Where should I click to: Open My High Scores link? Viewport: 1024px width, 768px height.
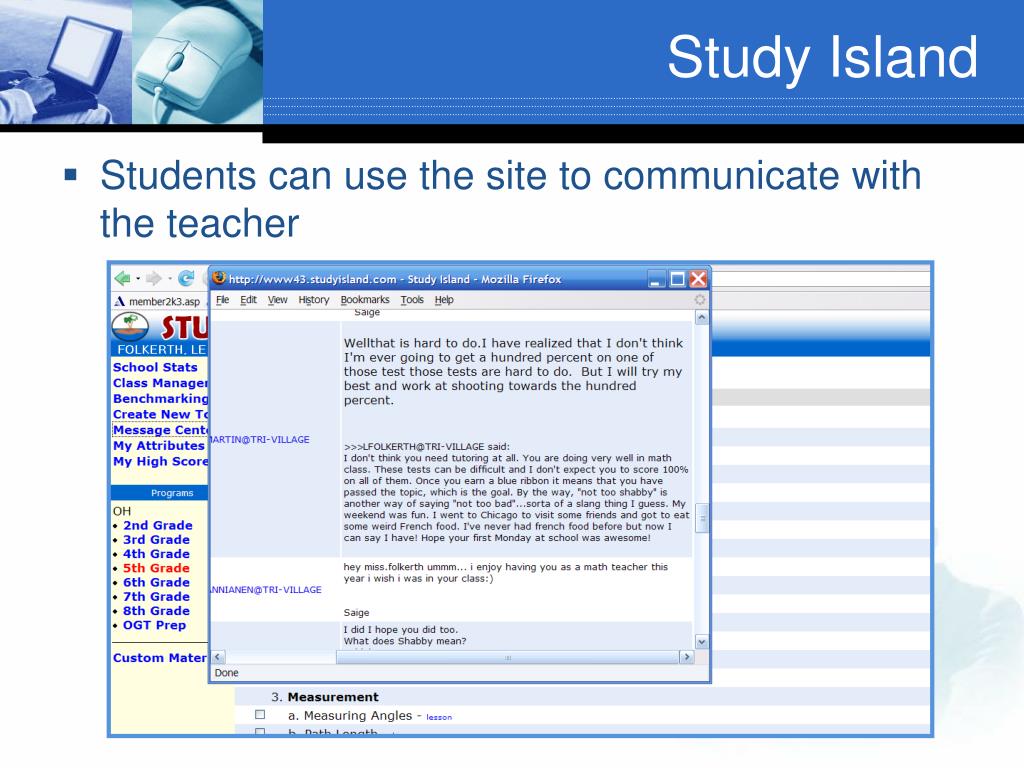tap(160, 461)
